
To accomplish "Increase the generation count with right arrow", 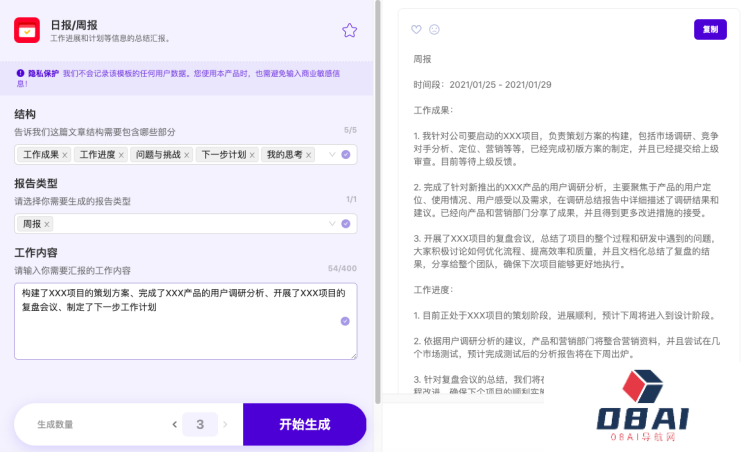I will pos(225,424).
